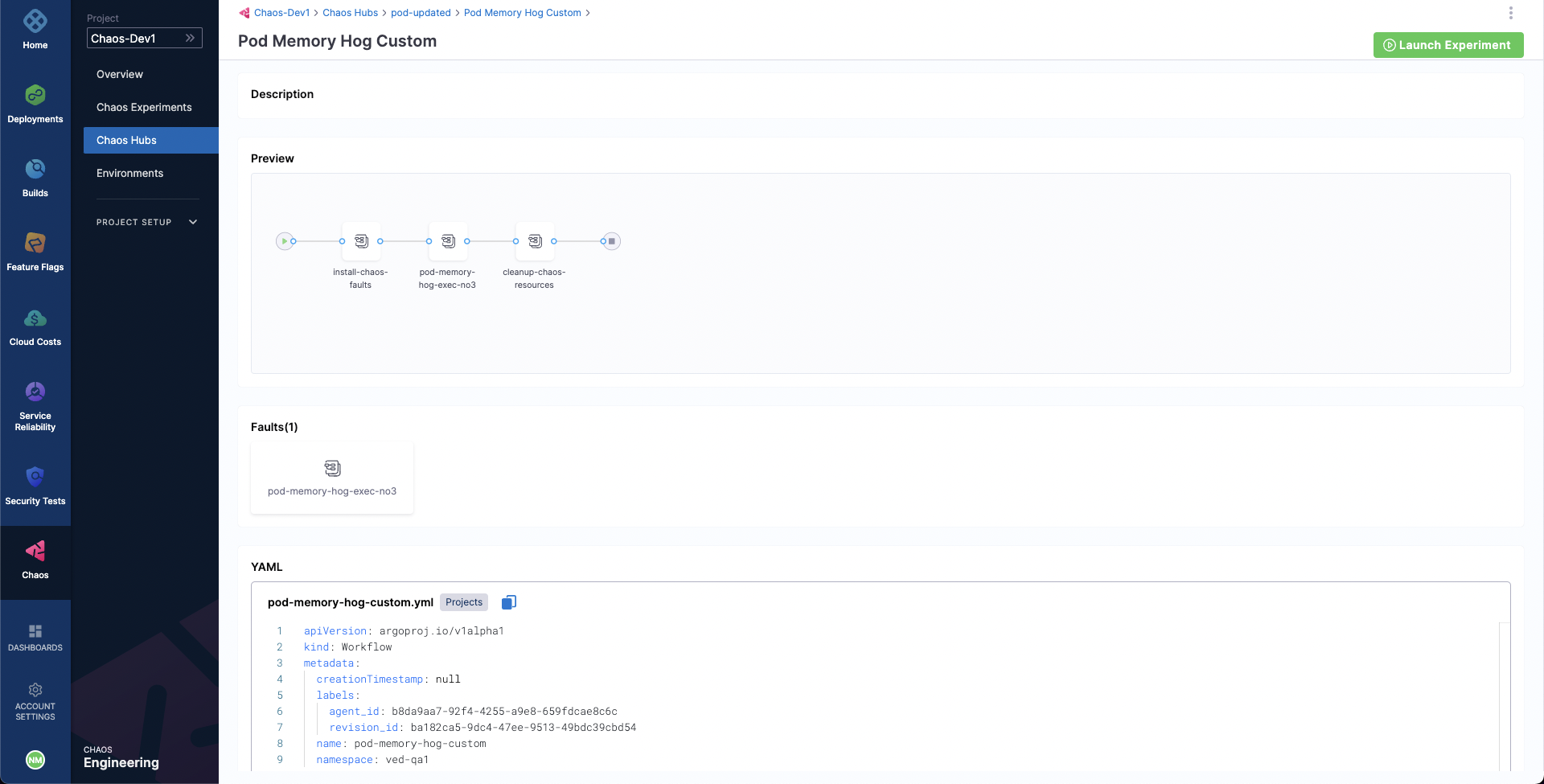Open the pod-memory-hog-exec-no3 fault card
1544x784 pixels.
coord(332,478)
